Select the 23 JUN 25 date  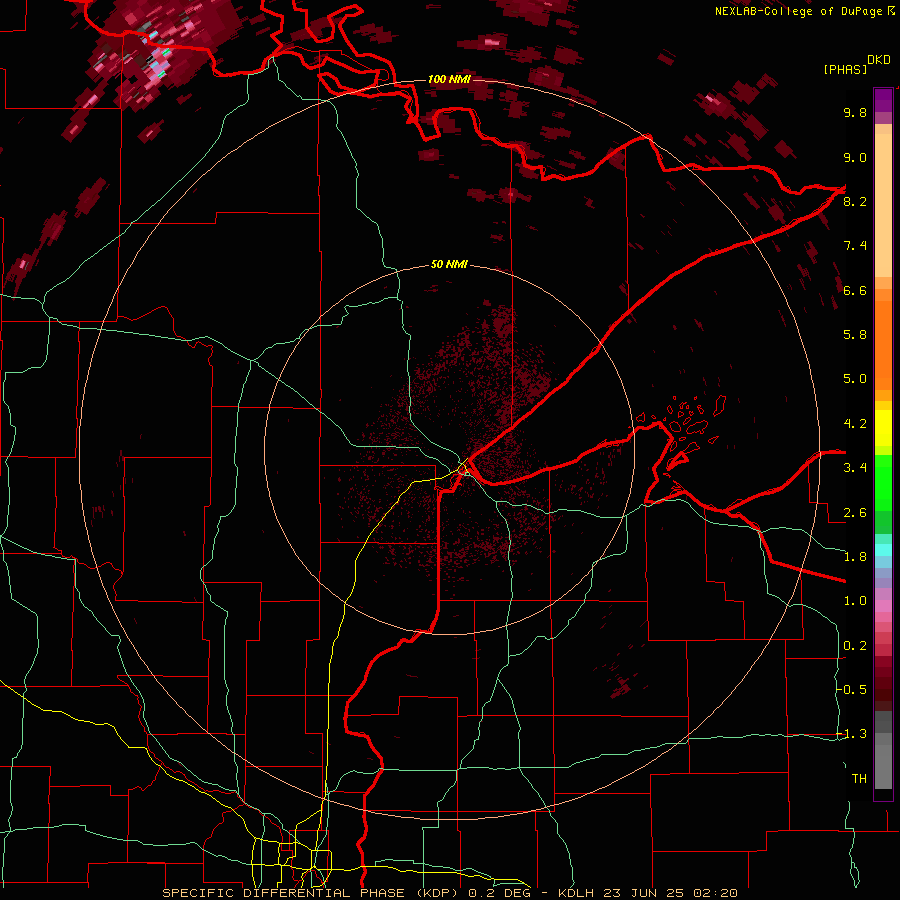(644, 893)
